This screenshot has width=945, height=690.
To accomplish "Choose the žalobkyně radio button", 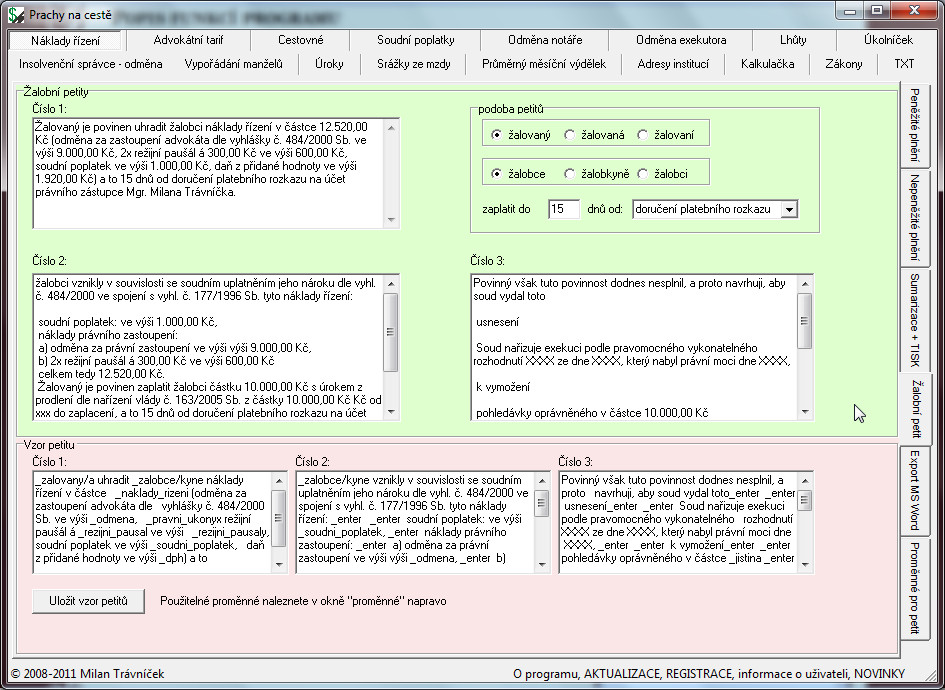I will tap(570, 174).
